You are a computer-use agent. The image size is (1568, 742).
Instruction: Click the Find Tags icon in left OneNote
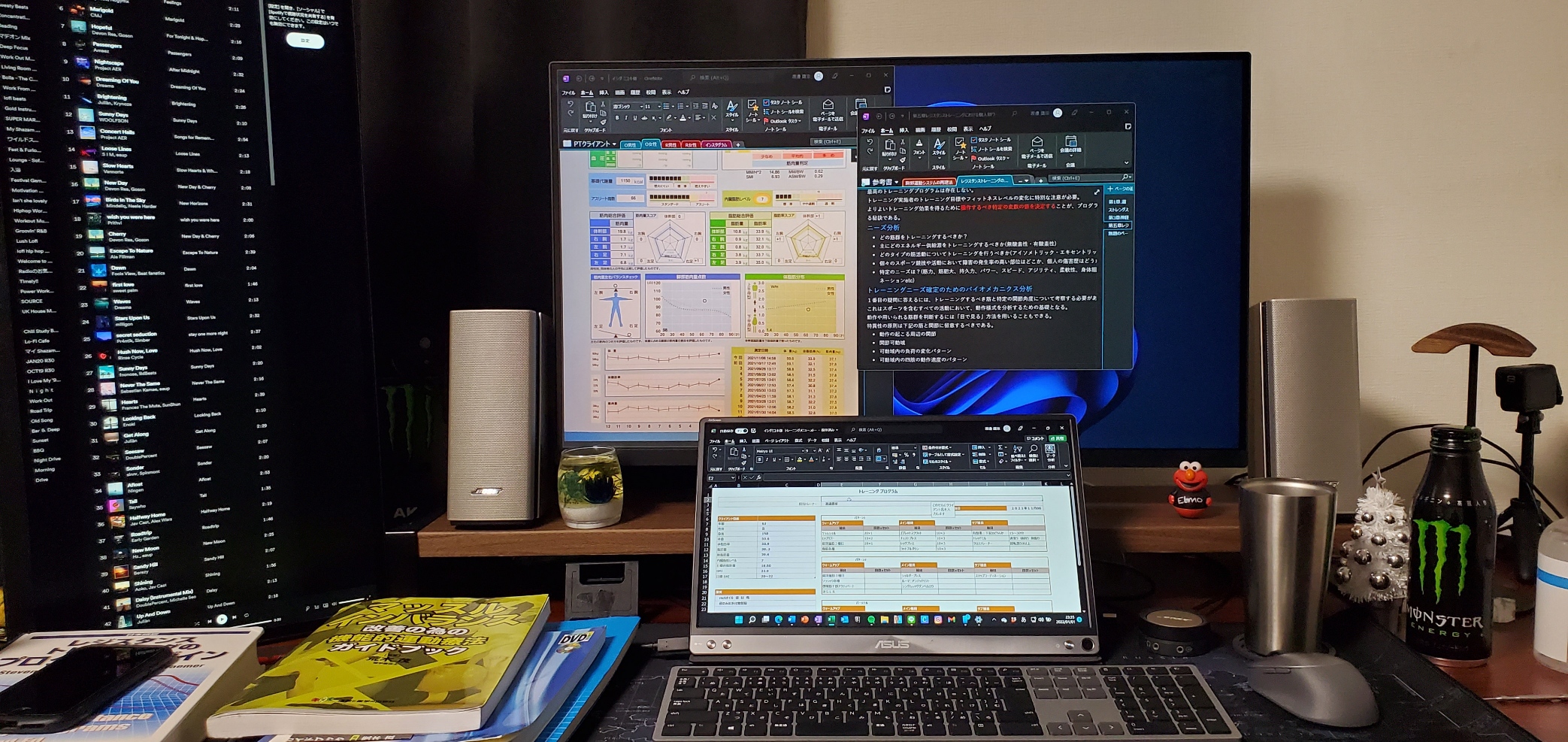coord(767,112)
